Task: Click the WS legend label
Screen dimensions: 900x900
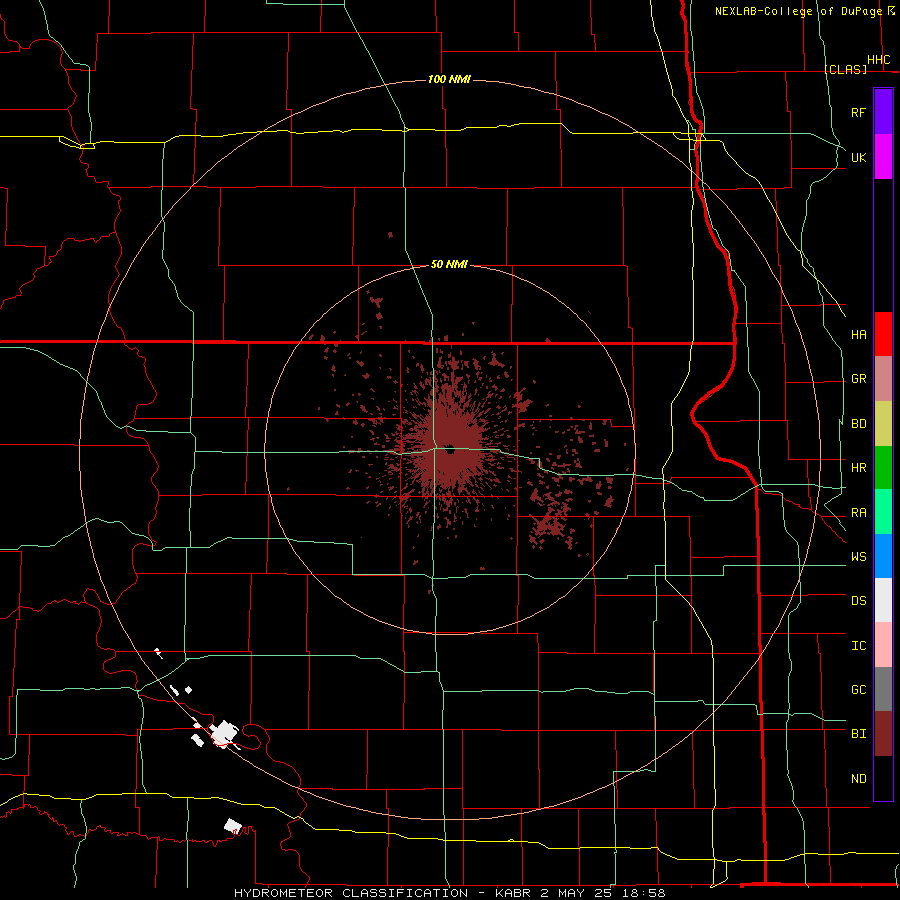Action: [x=858, y=556]
